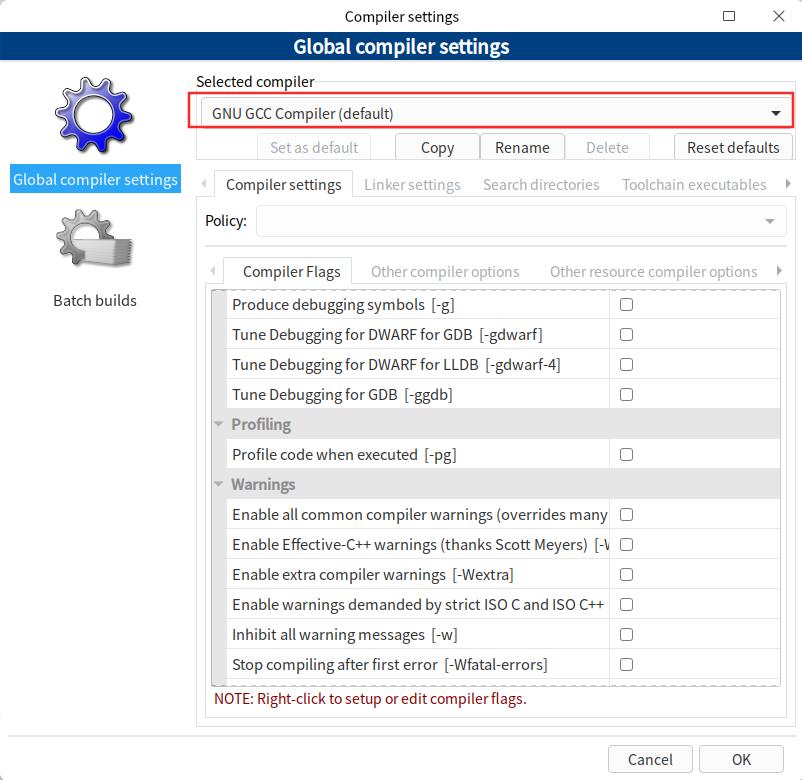Viewport: 802px width, 780px height.
Task: Show previous flag tabs with left arrow before Compiler Flags tab
Action: pyautogui.click(x=213, y=271)
